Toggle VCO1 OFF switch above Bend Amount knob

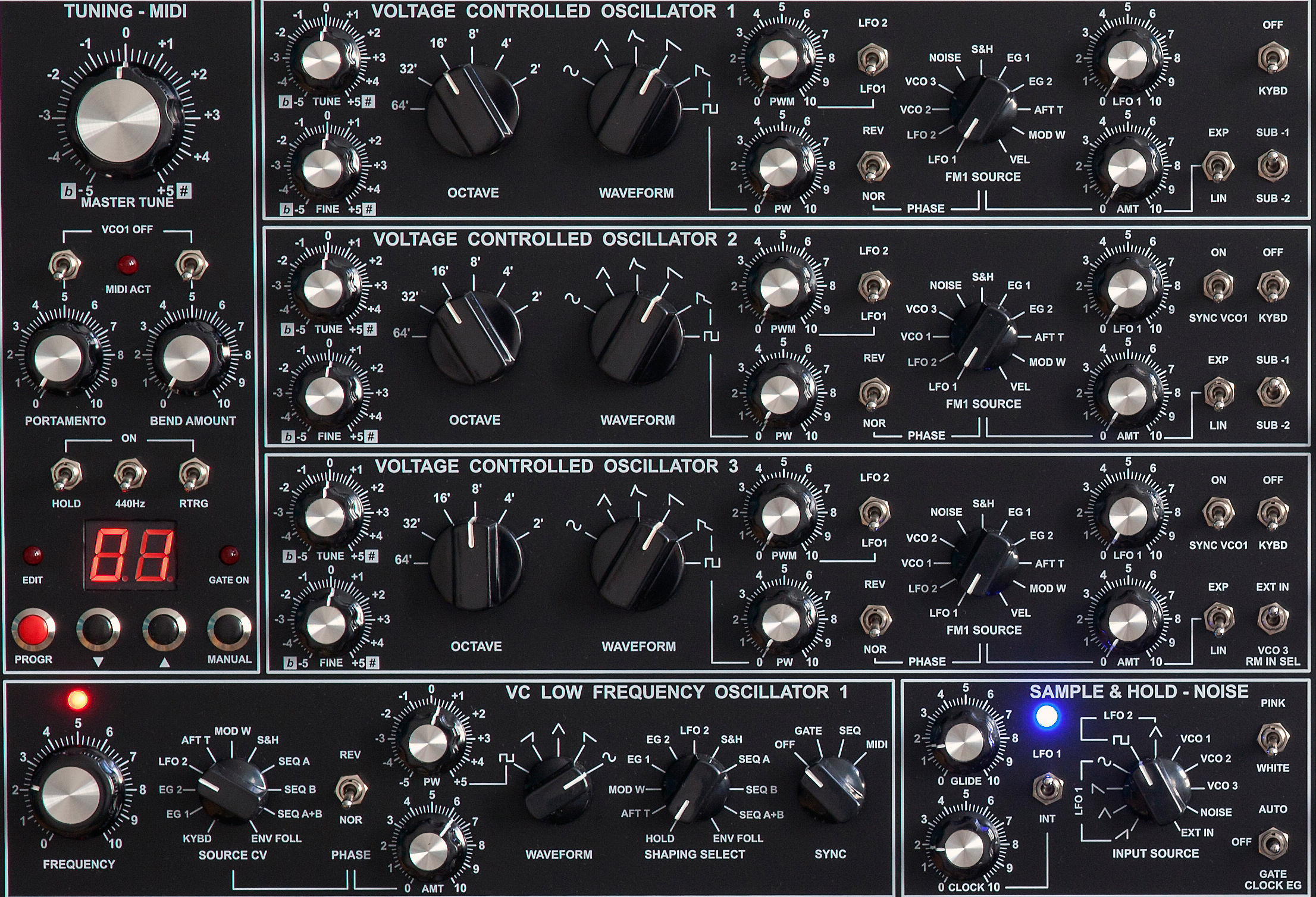[x=192, y=265]
